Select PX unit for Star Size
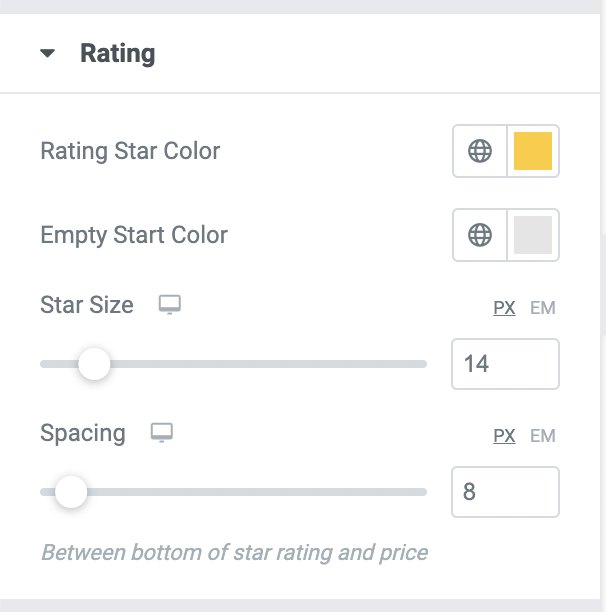Screen dimensions: 606x612 504,308
